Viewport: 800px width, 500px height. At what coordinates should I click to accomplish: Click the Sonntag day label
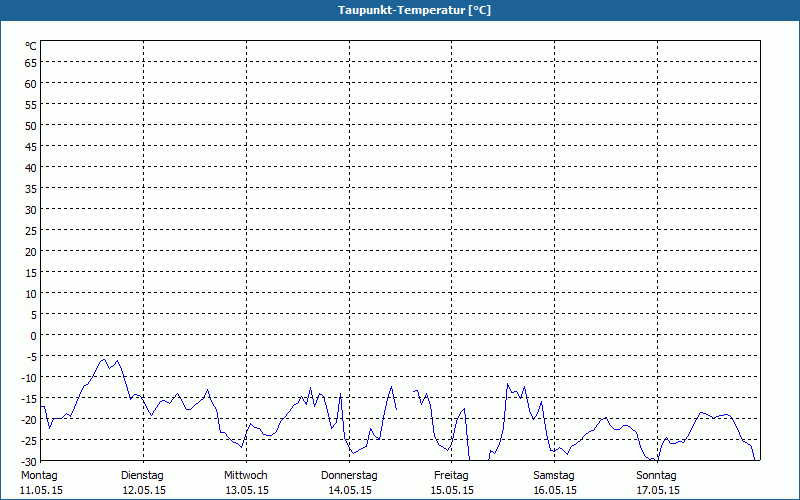pyautogui.click(x=657, y=476)
